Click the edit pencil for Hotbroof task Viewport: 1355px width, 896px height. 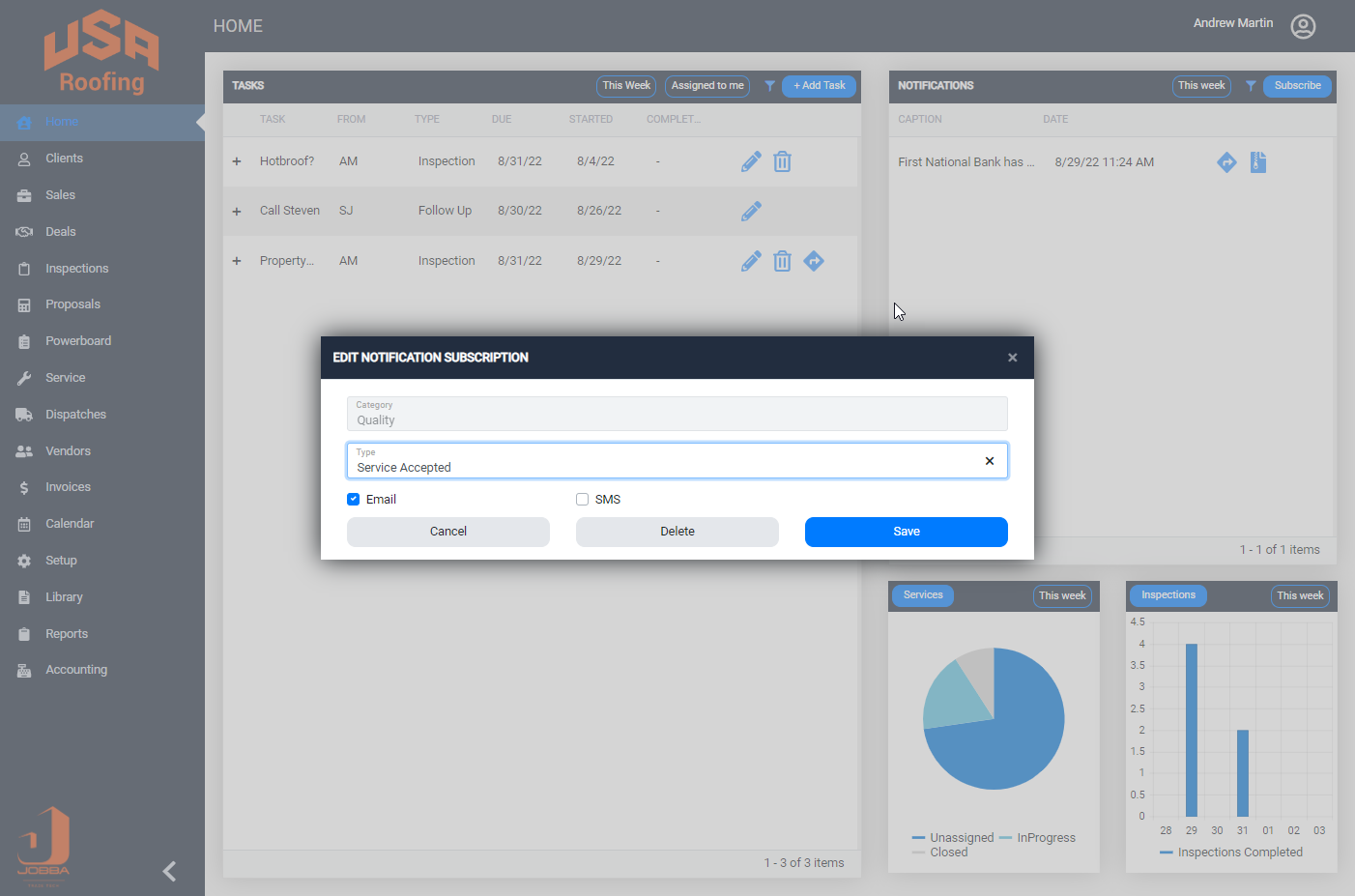(x=751, y=161)
